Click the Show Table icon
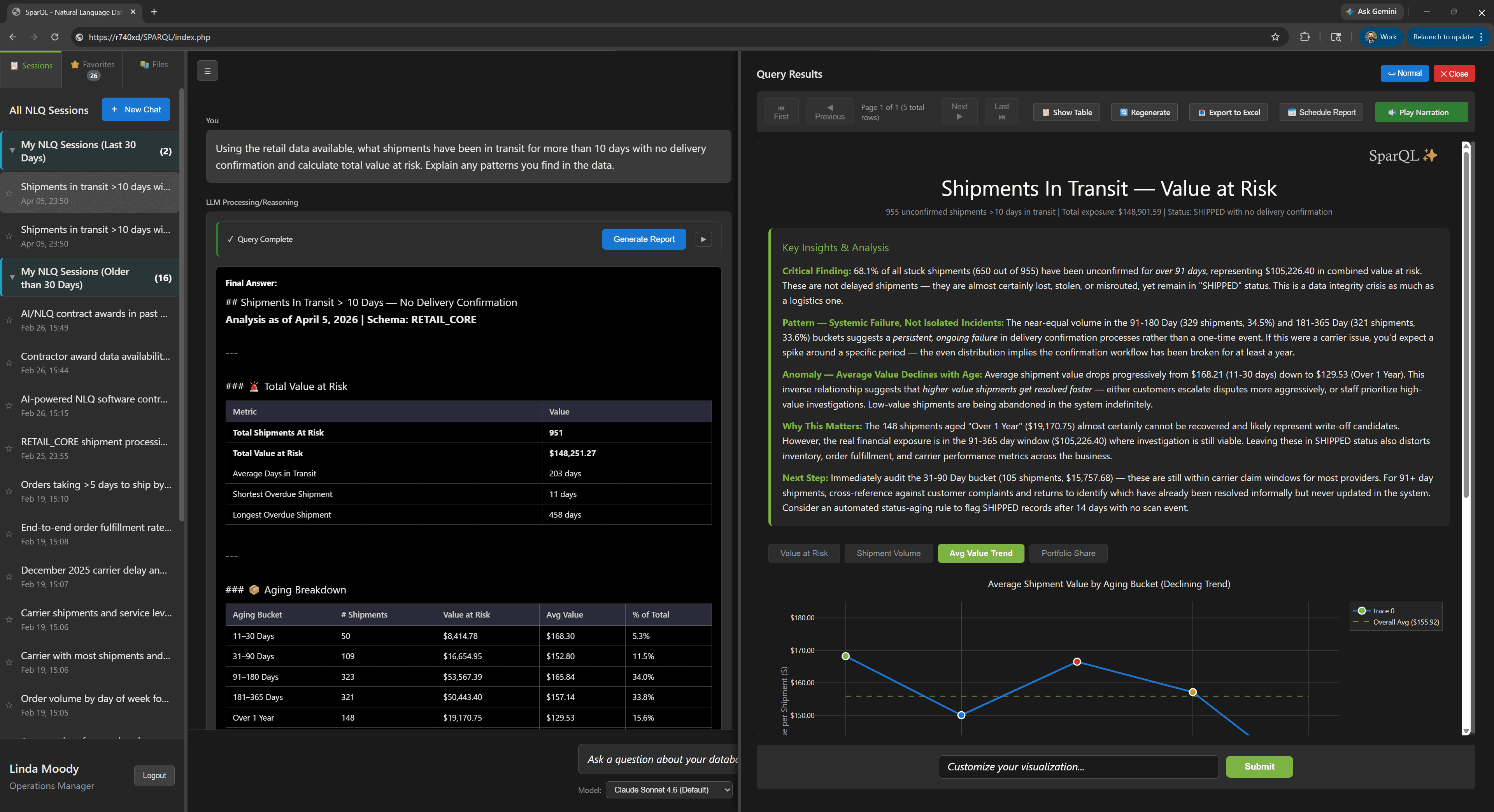The image size is (1494, 812). (1046, 112)
